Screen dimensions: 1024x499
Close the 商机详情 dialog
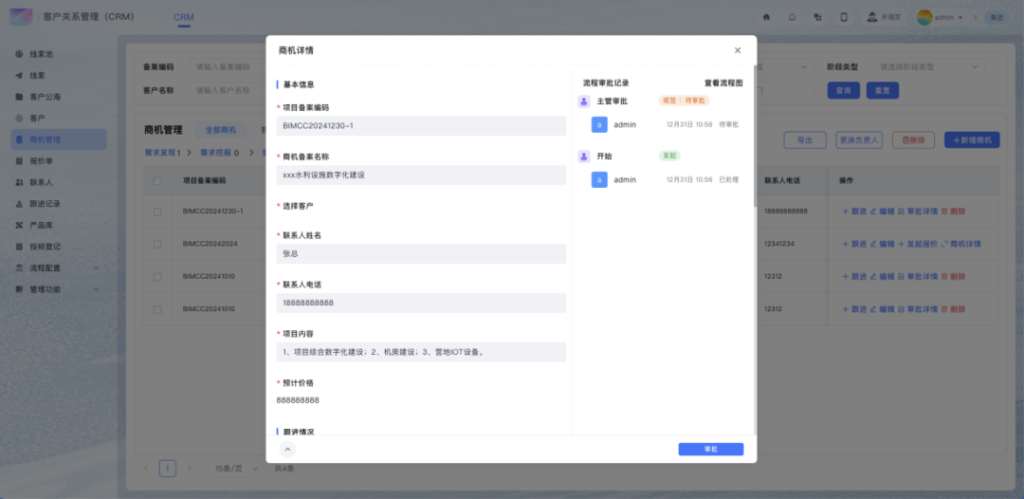(x=737, y=50)
